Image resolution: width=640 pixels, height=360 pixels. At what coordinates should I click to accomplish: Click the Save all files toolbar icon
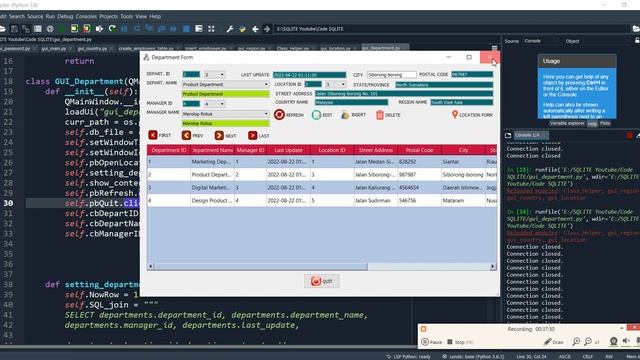pos(26,29)
